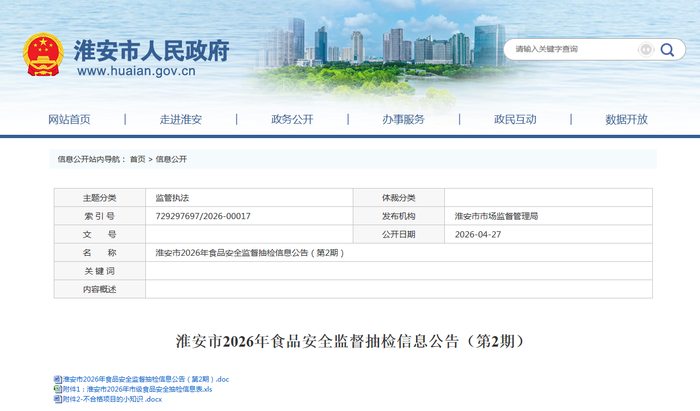
Task: Open the 数据开放 menu item
Action: [x=626, y=120]
